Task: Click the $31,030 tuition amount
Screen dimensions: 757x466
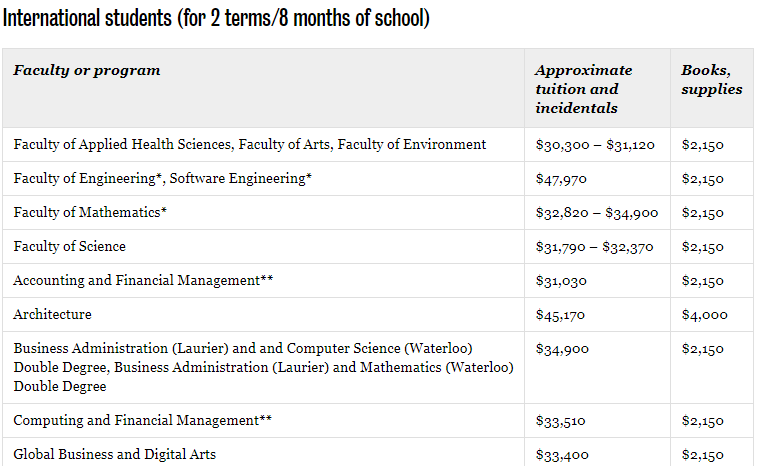Action: tap(562, 281)
